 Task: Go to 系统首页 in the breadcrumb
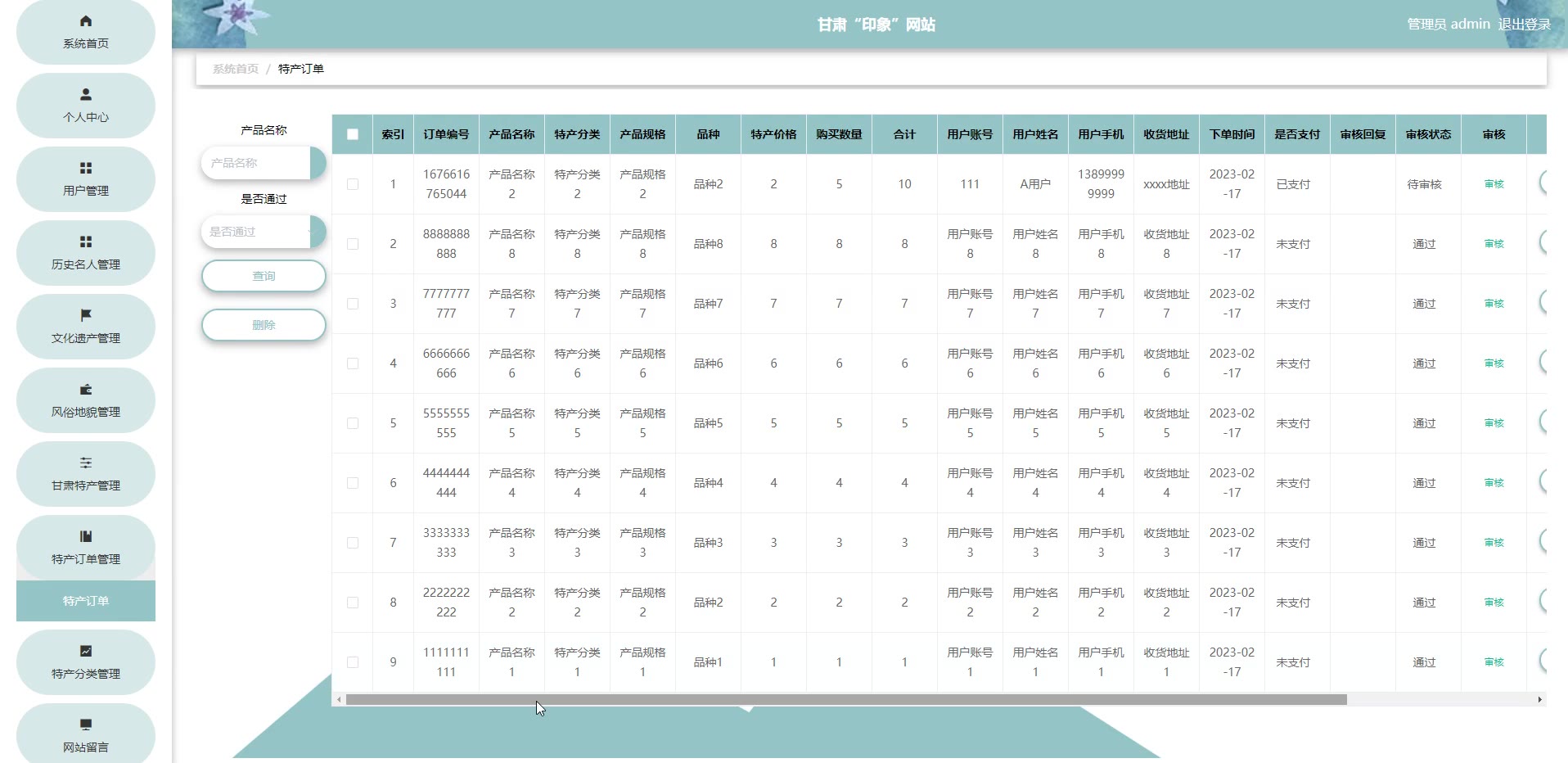[235, 69]
